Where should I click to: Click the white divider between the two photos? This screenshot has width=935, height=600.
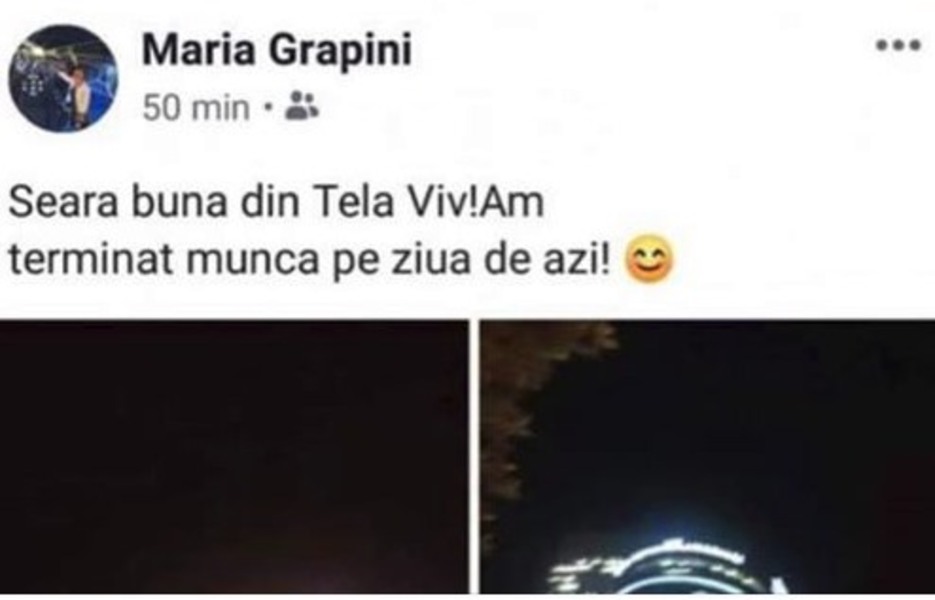point(475,457)
